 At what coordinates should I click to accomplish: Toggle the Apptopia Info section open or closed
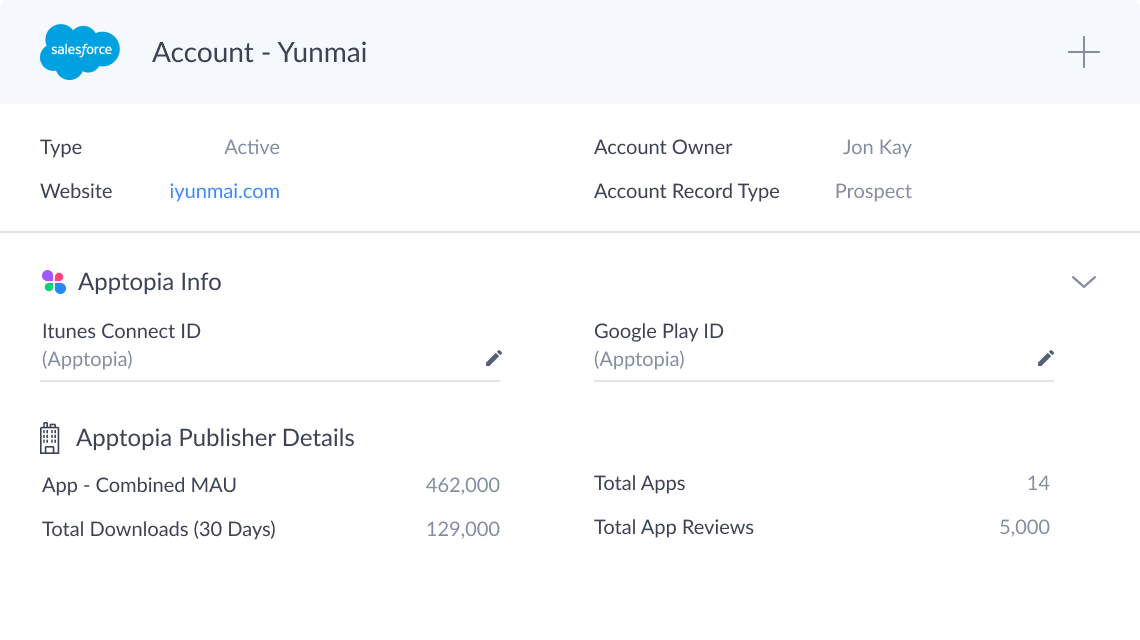(1084, 282)
